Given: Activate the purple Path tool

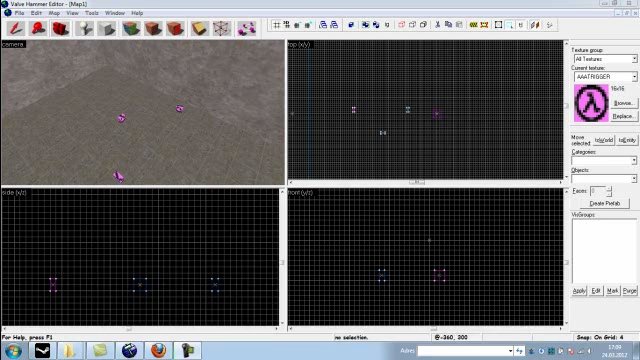Looking at the screenshot, I should coord(247,29).
